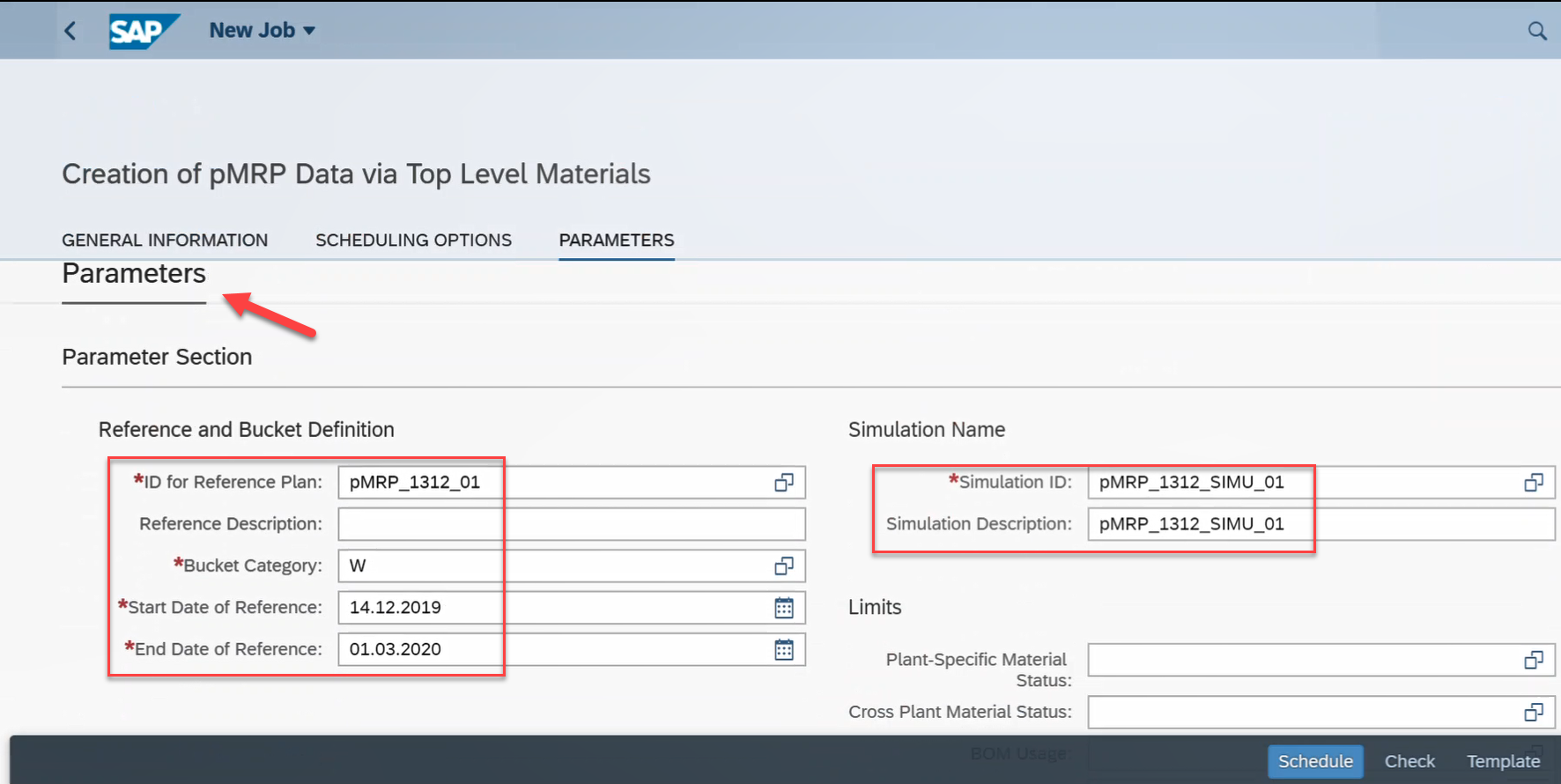Open value help for Simulation ID

pyautogui.click(x=1533, y=483)
